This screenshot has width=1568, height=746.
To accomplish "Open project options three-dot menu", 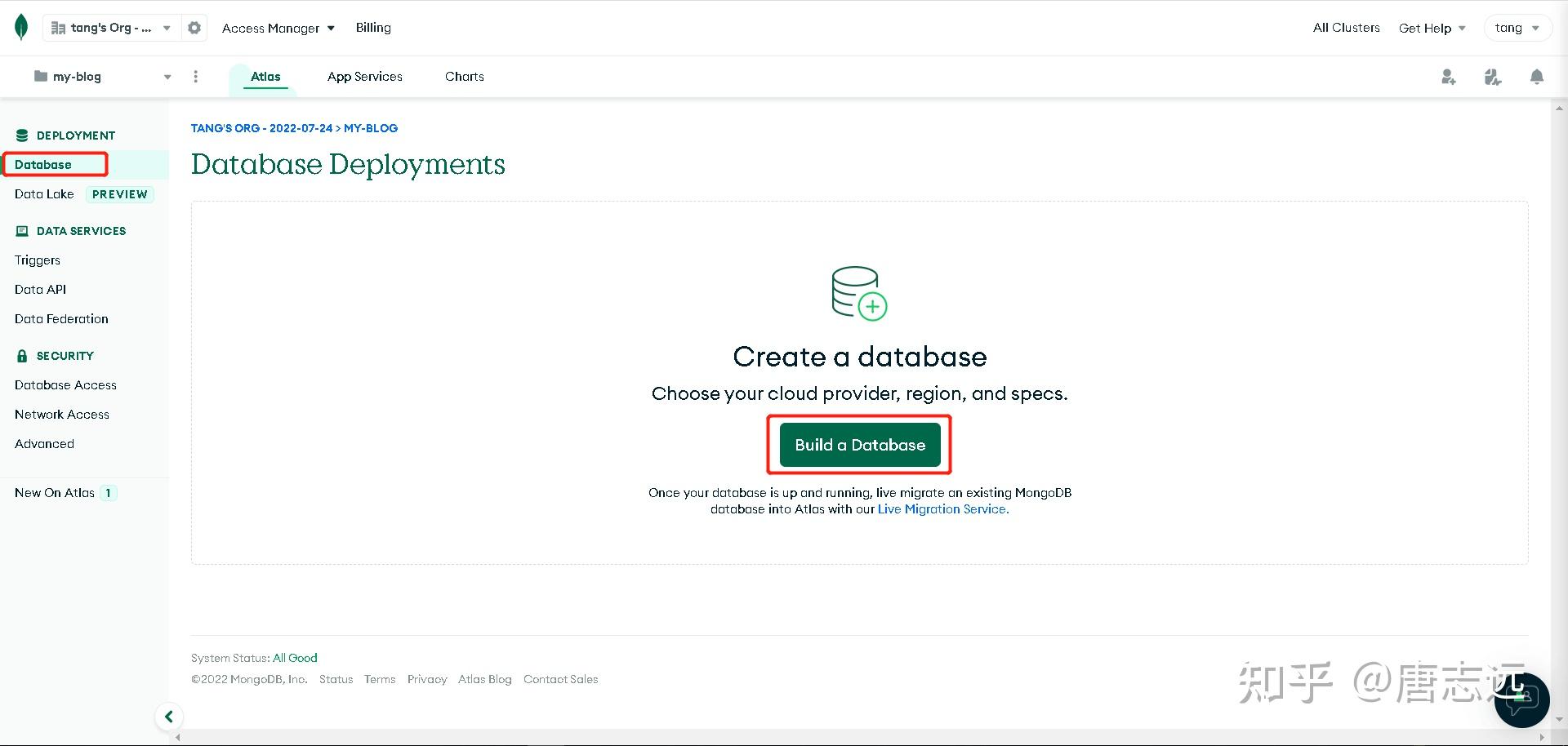I will pos(195,77).
